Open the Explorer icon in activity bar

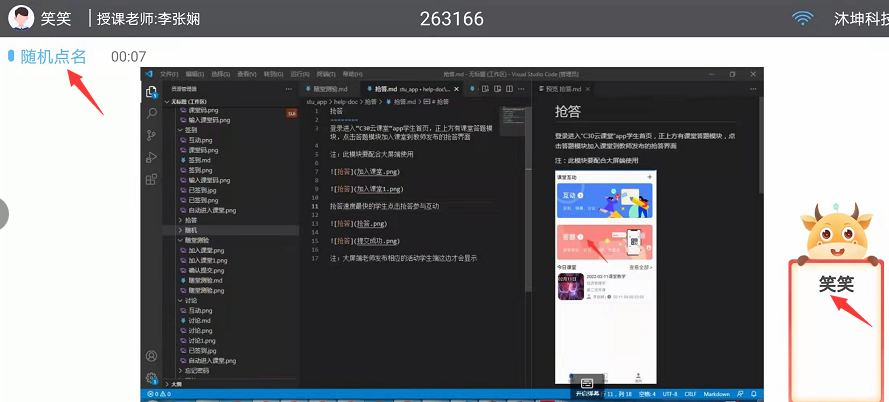point(152,92)
